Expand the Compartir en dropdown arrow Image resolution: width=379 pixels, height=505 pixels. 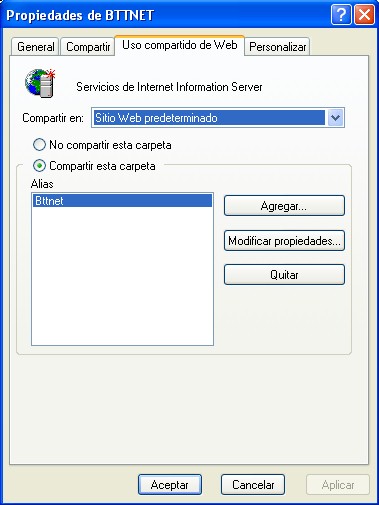pyautogui.click(x=335, y=118)
